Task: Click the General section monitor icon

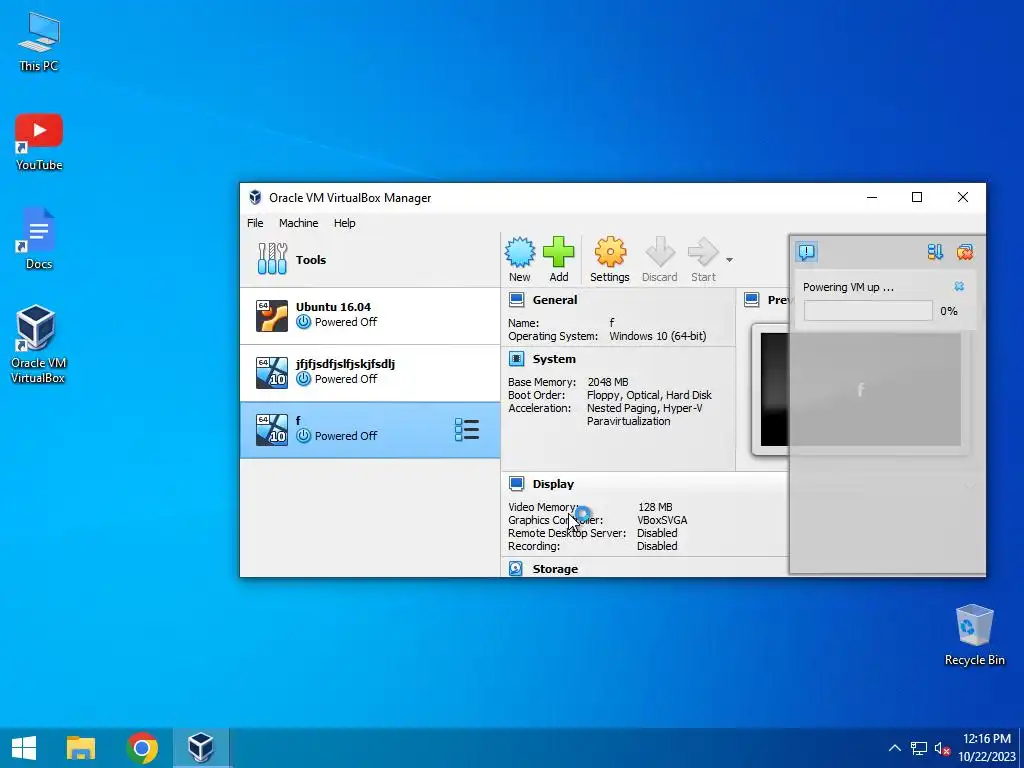Action: coord(517,300)
